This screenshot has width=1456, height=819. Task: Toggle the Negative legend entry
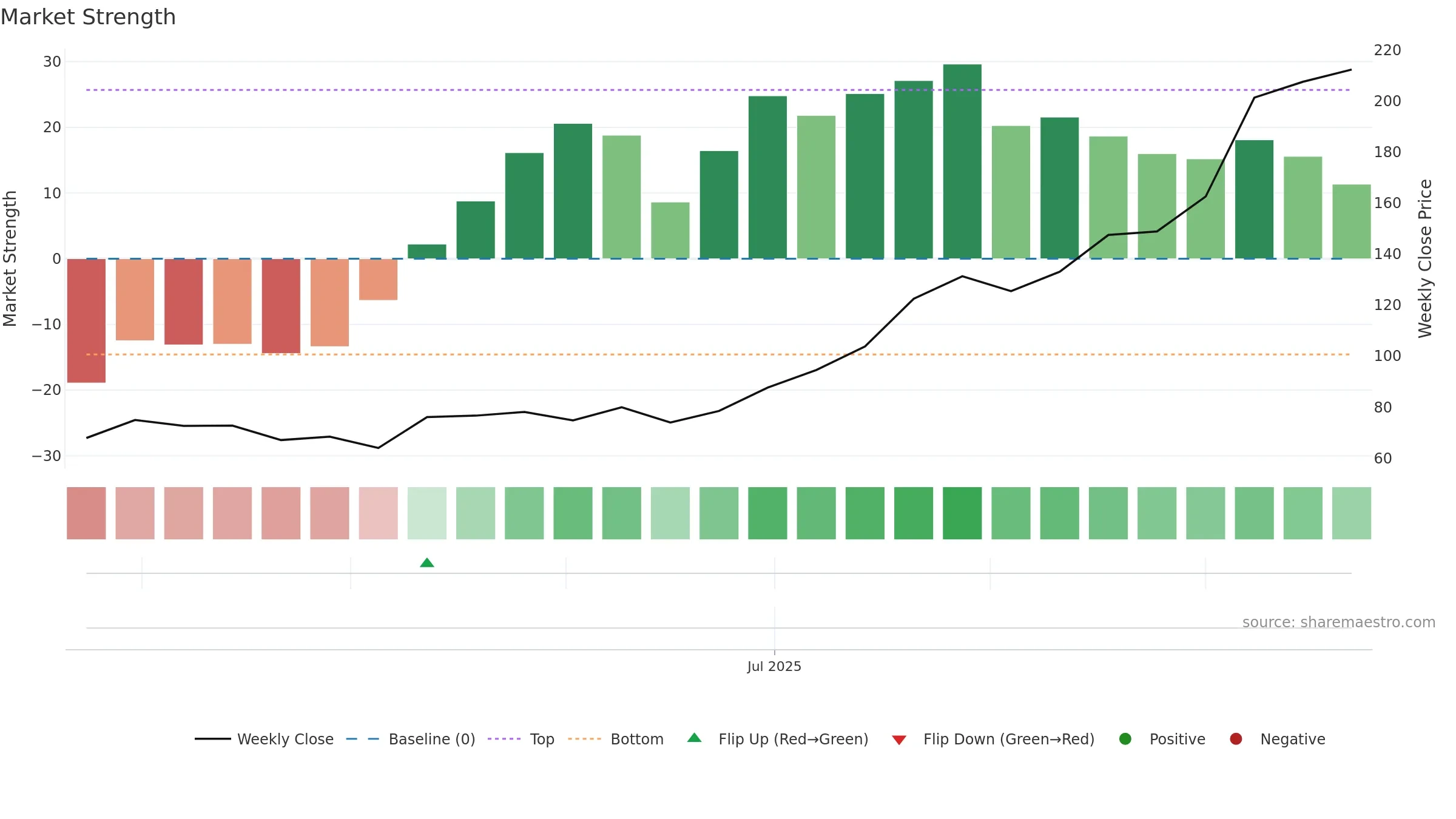(x=1277, y=739)
